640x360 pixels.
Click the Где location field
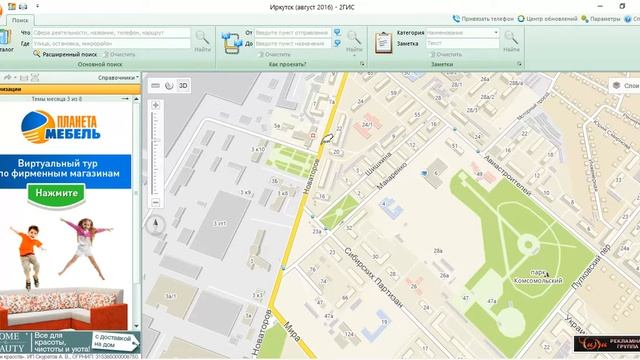point(111,43)
